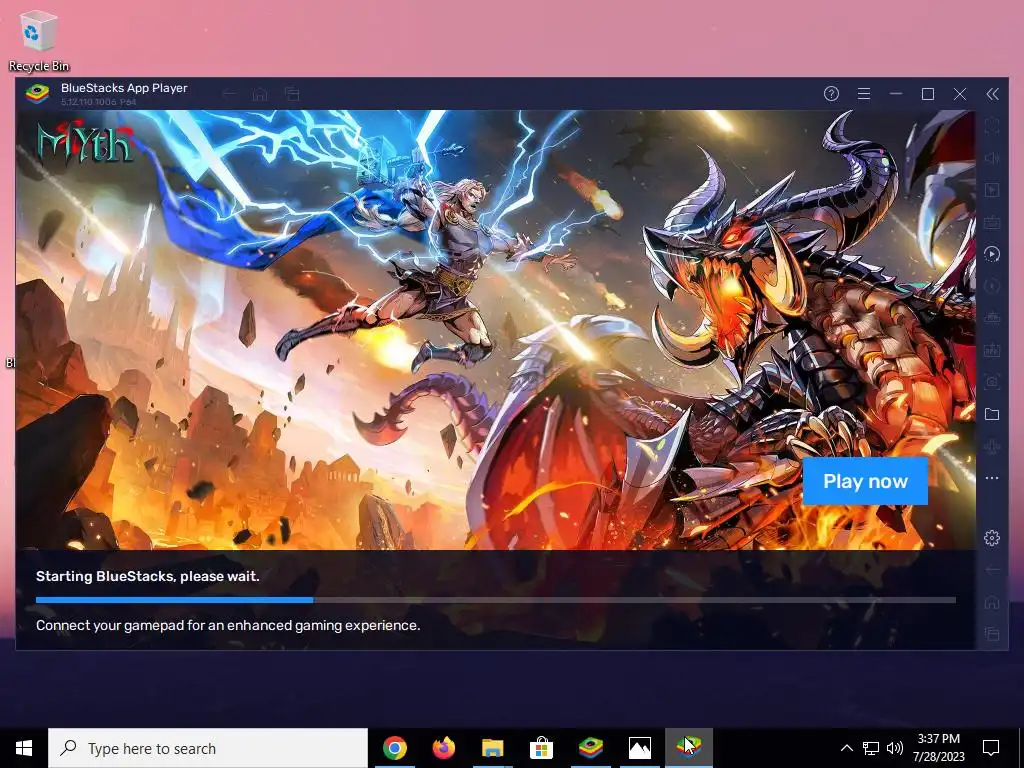Click the play-circle macro icon in sidebar
This screenshot has width=1024, height=768.
991,254
